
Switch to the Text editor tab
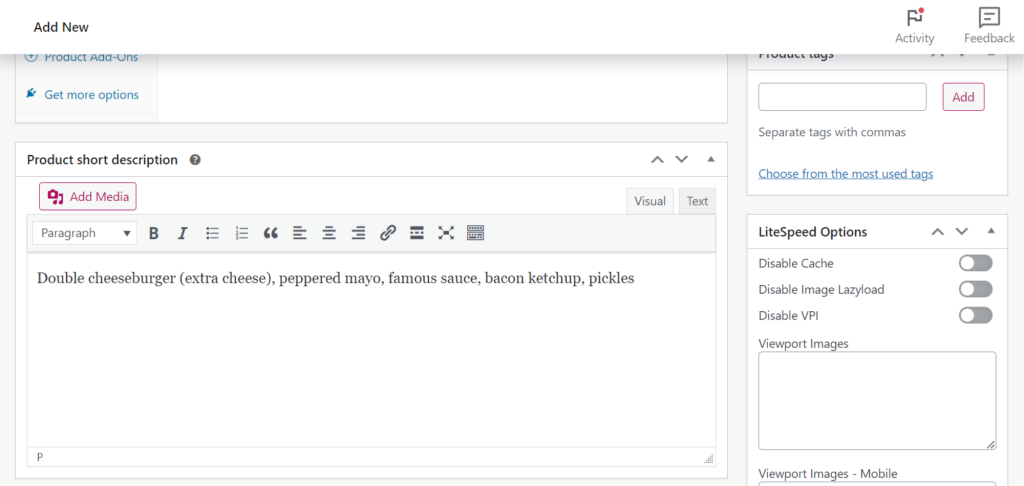[x=697, y=201]
